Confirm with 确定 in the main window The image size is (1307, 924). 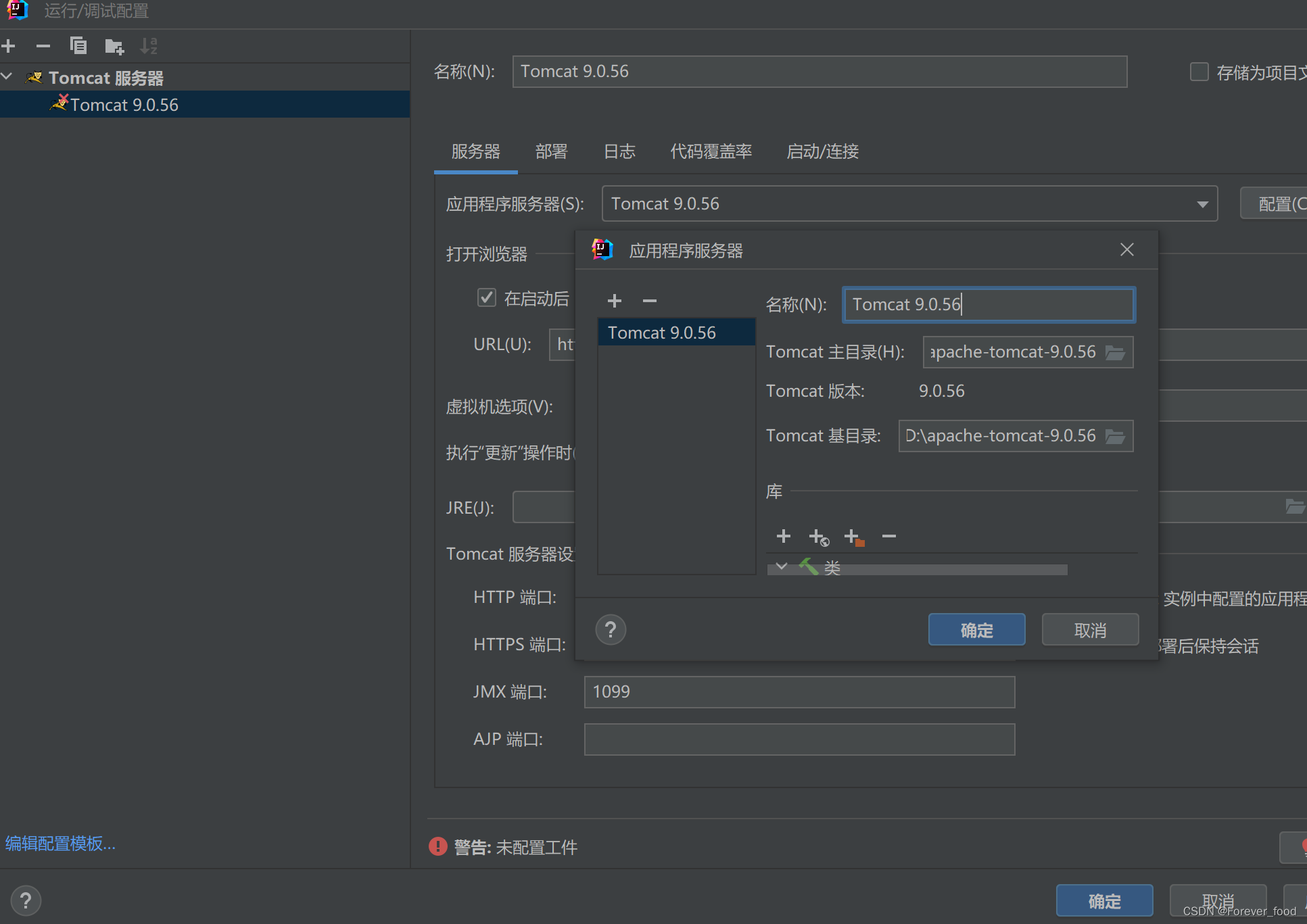pyautogui.click(x=1104, y=901)
